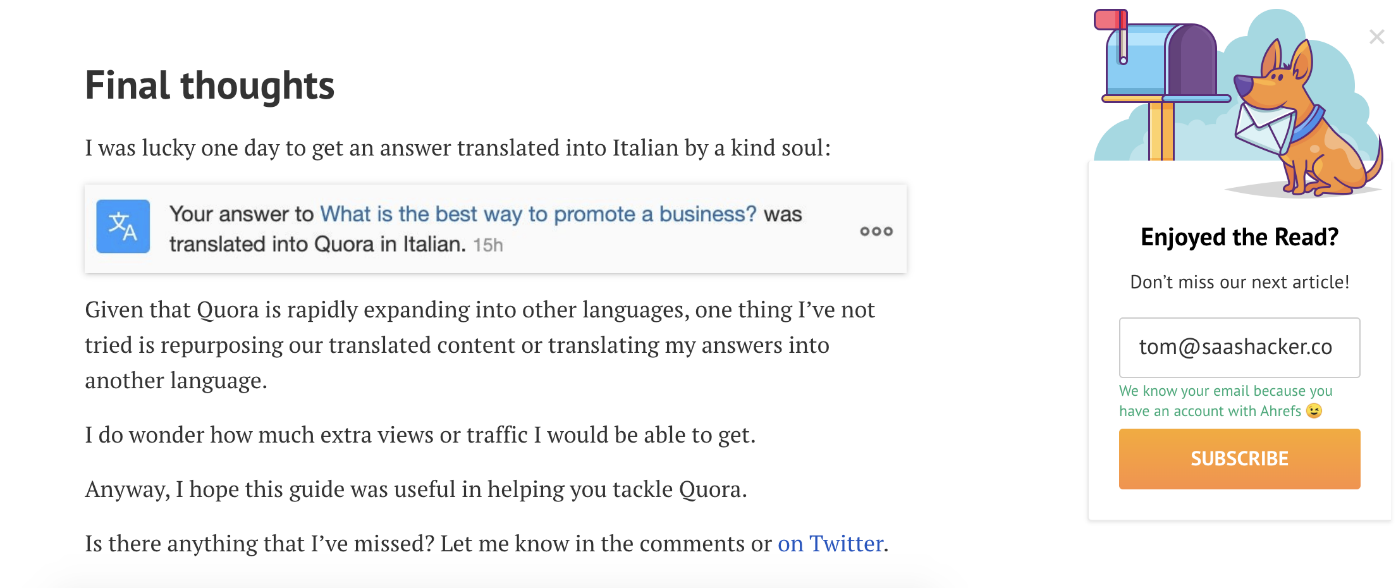
Task: Click the sentence "Anyway, I hope this guide was useful"
Action: click(416, 490)
